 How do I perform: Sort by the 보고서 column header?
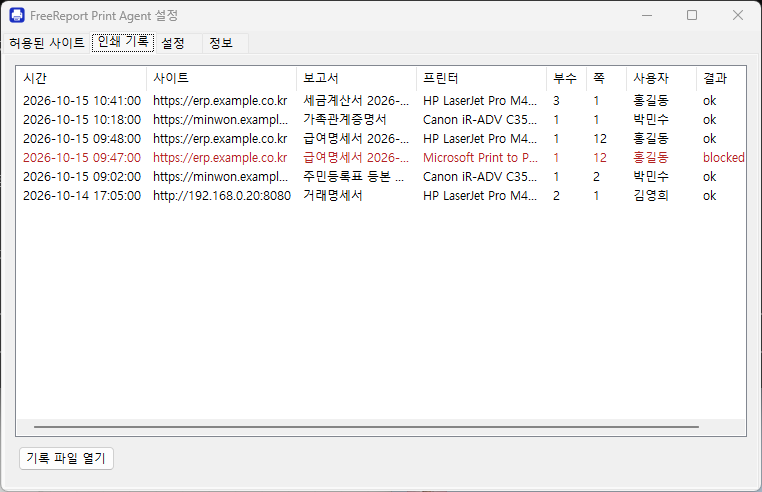tap(356, 78)
